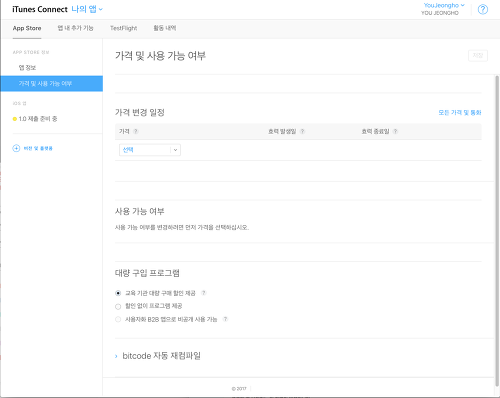Screen dimensions: 500x398
Task: Click the yellow status dot for 1.0 version
Action: click(15, 119)
